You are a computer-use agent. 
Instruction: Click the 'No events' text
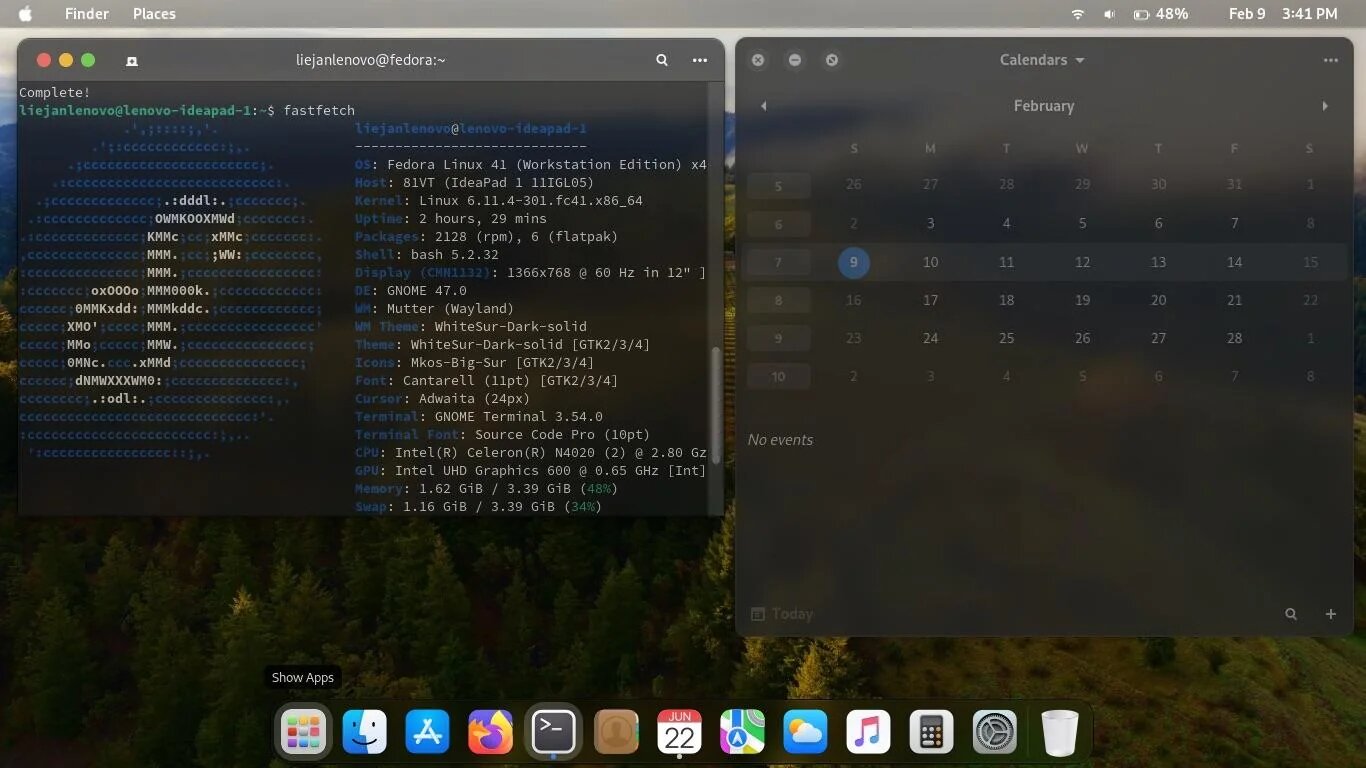click(x=780, y=440)
